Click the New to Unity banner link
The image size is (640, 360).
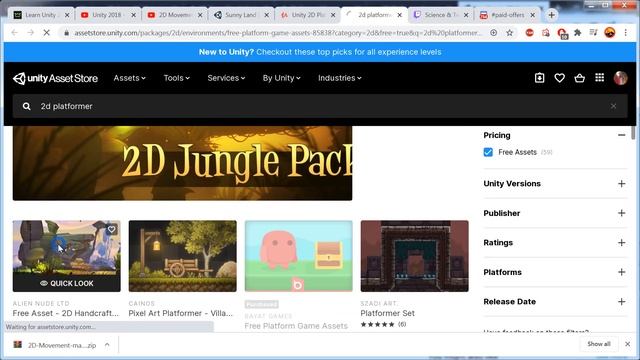320,52
